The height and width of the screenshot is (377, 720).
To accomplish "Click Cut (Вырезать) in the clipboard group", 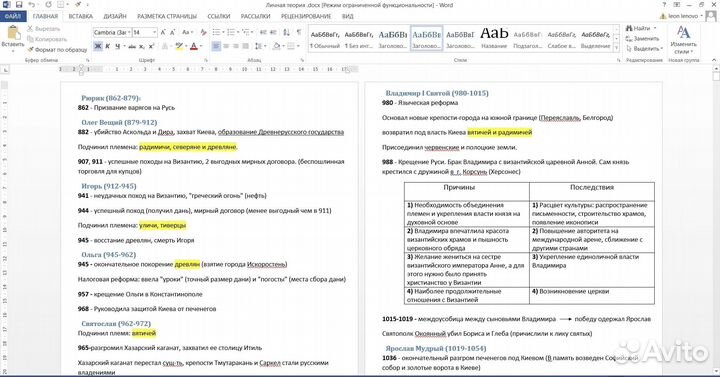I will point(44,28).
